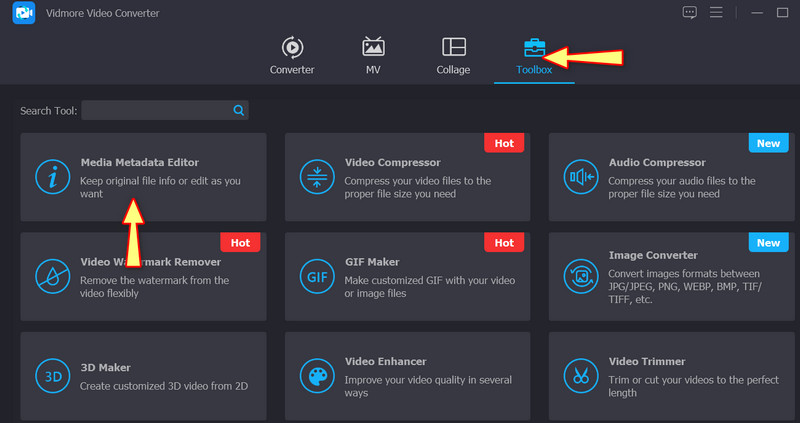The width and height of the screenshot is (800, 423).
Task: Click the Image Converter icon
Action: click(581, 276)
